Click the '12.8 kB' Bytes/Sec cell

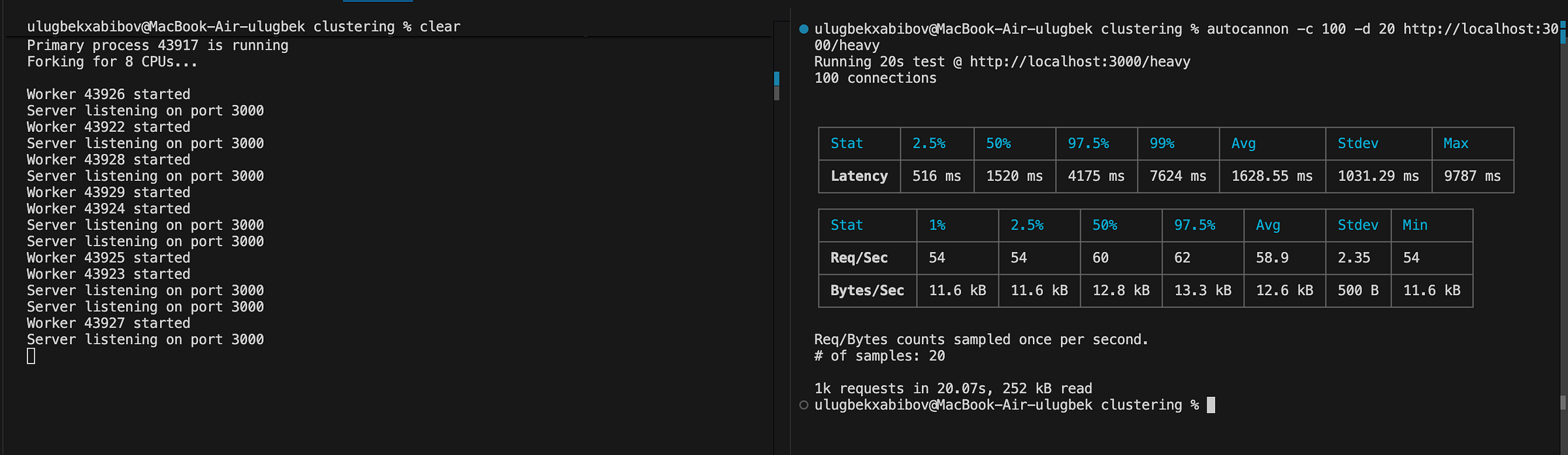point(1121,290)
